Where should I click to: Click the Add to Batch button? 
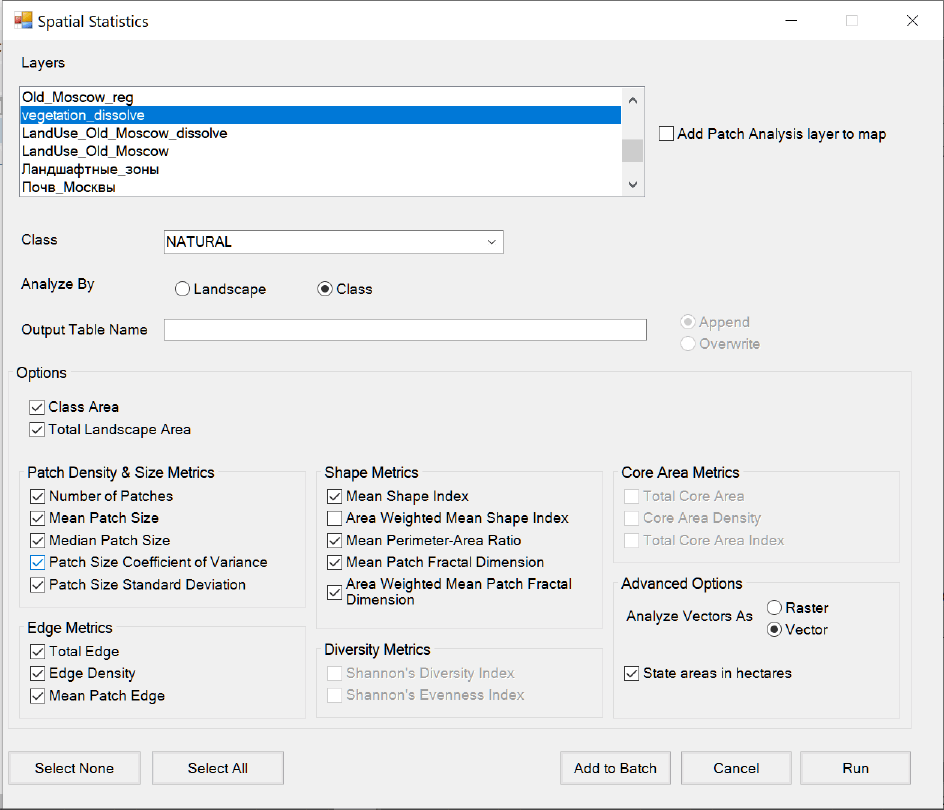coord(615,768)
